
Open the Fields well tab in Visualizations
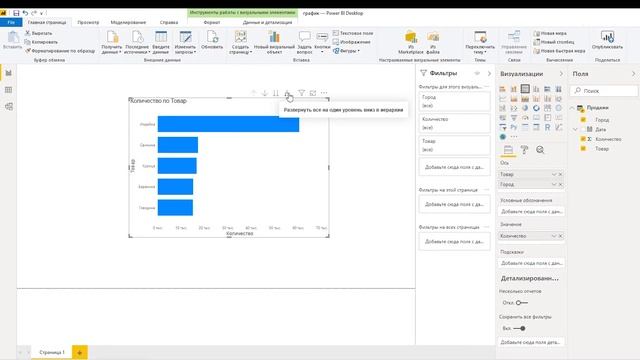point(508,150)
